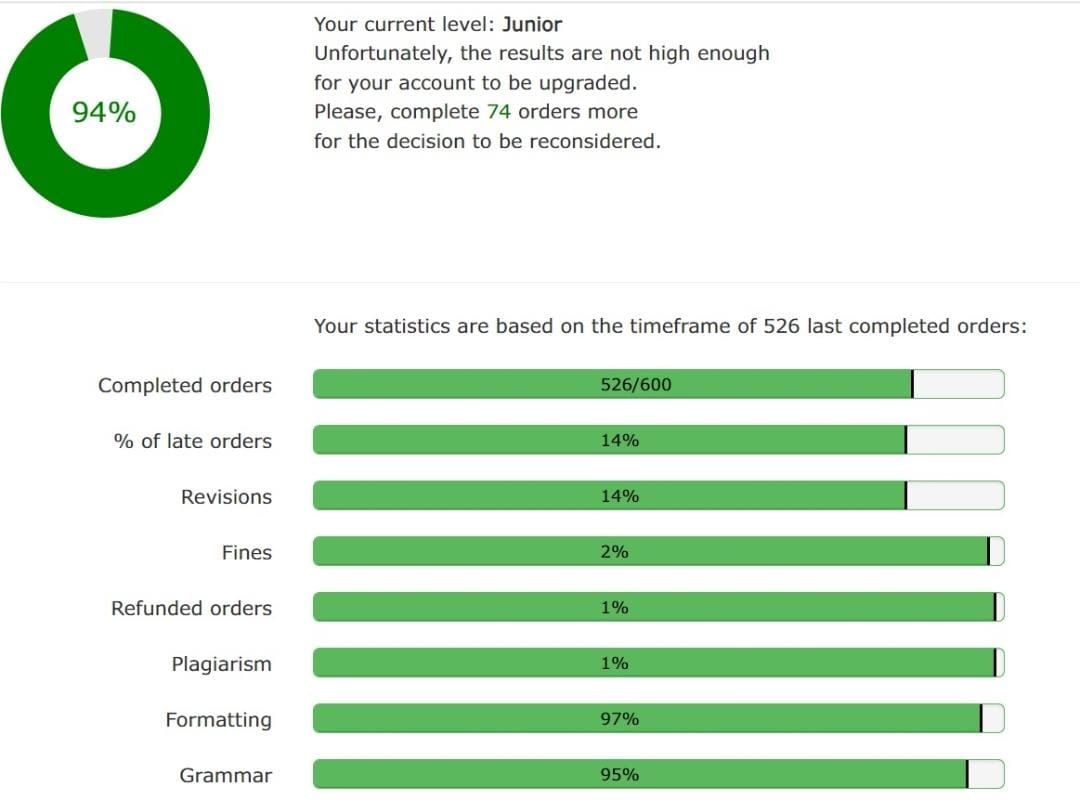The image size is (1080, 803).
Task: Click the statistics timeframe heading text
Action: (x=670, y=326)
